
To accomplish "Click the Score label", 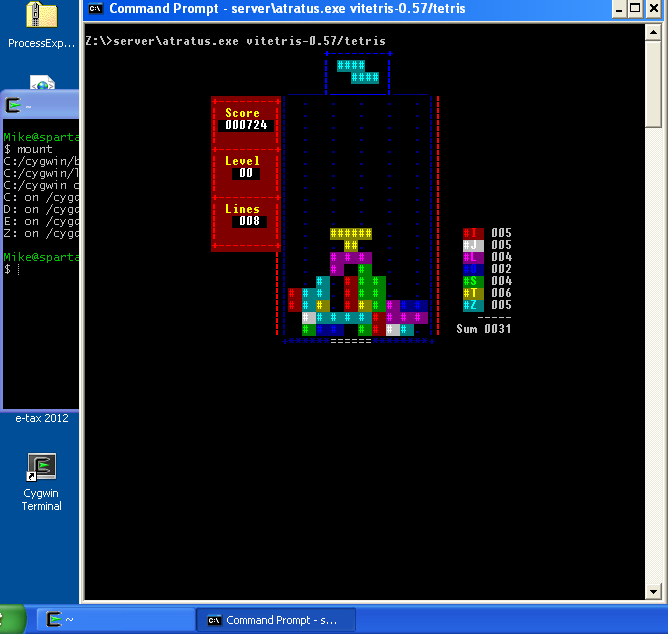I will [x=242, y=113].
